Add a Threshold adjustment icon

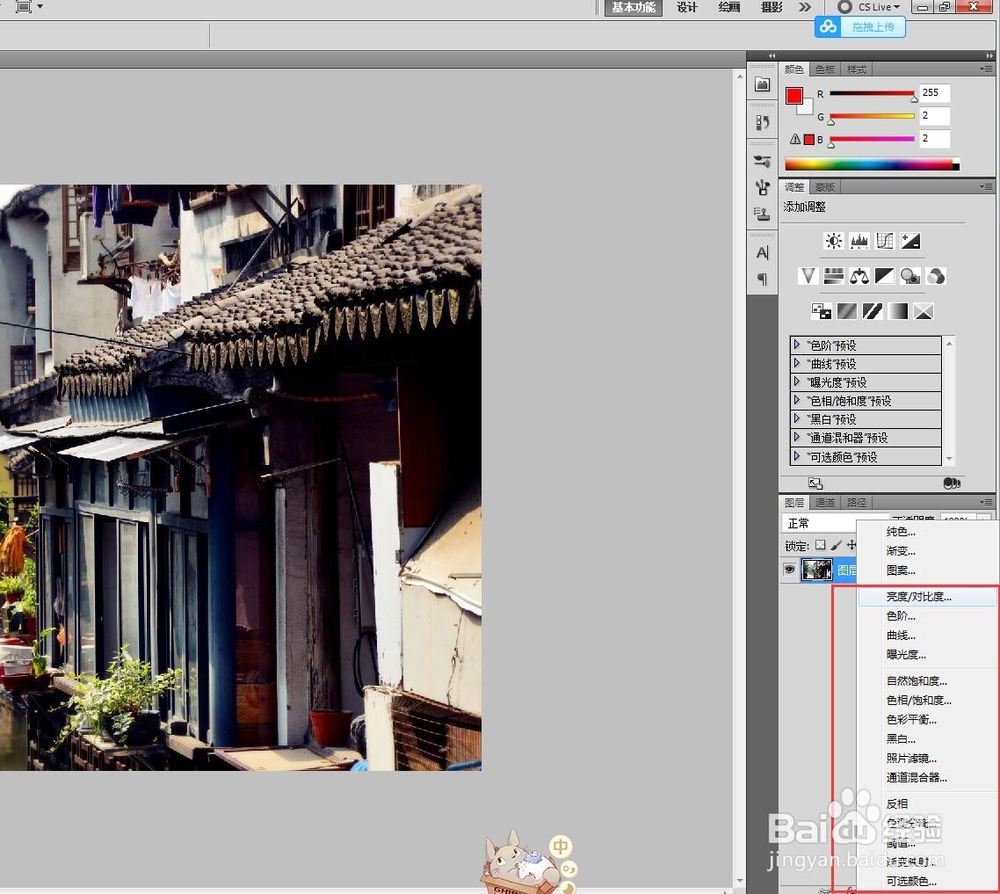872,311
